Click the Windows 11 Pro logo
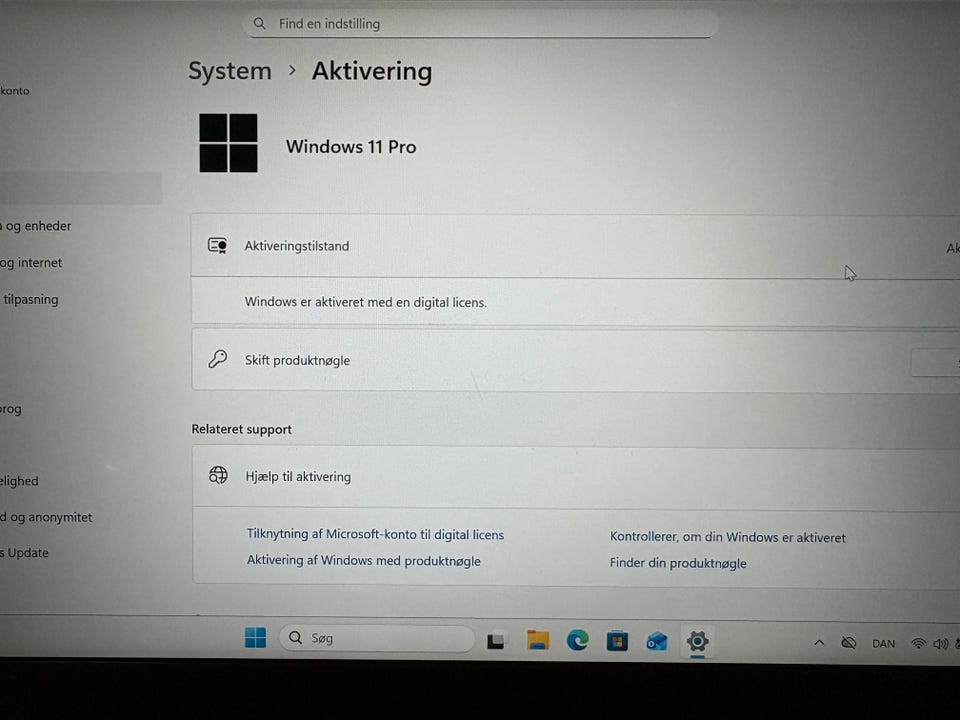960x720 pixels. coord(228,143)
